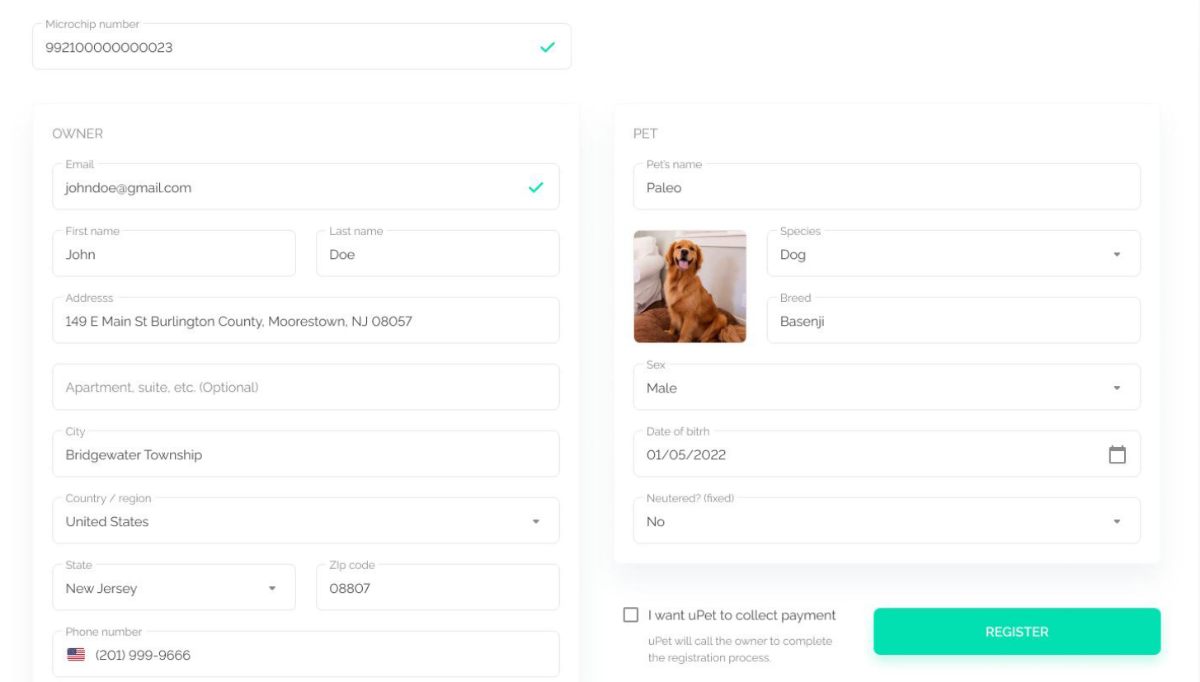Click the dropdown arrow on Country region field
This screenshot has height=682, width=1200.
point(534,520)
